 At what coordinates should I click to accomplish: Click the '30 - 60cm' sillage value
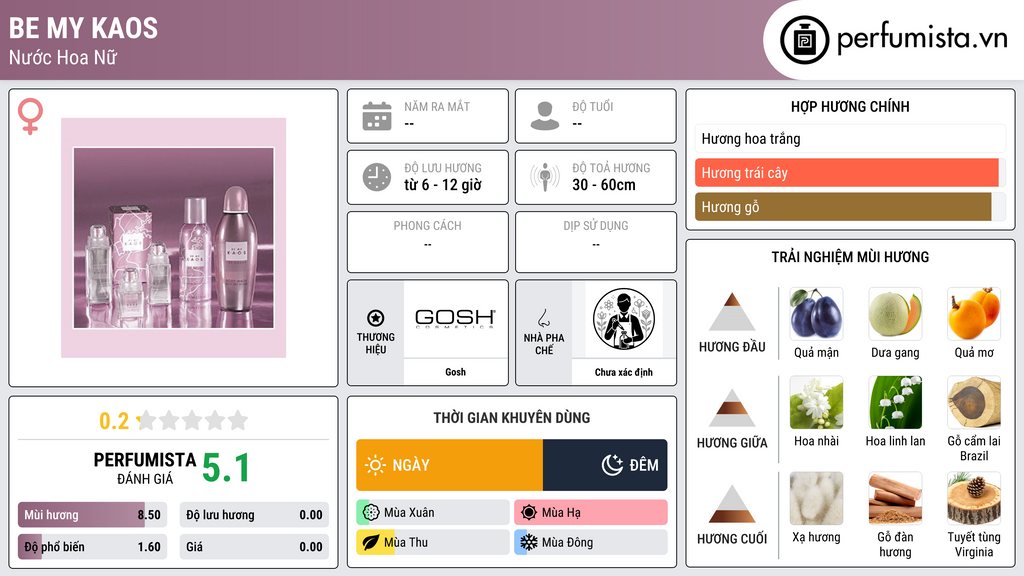point(604,185)
